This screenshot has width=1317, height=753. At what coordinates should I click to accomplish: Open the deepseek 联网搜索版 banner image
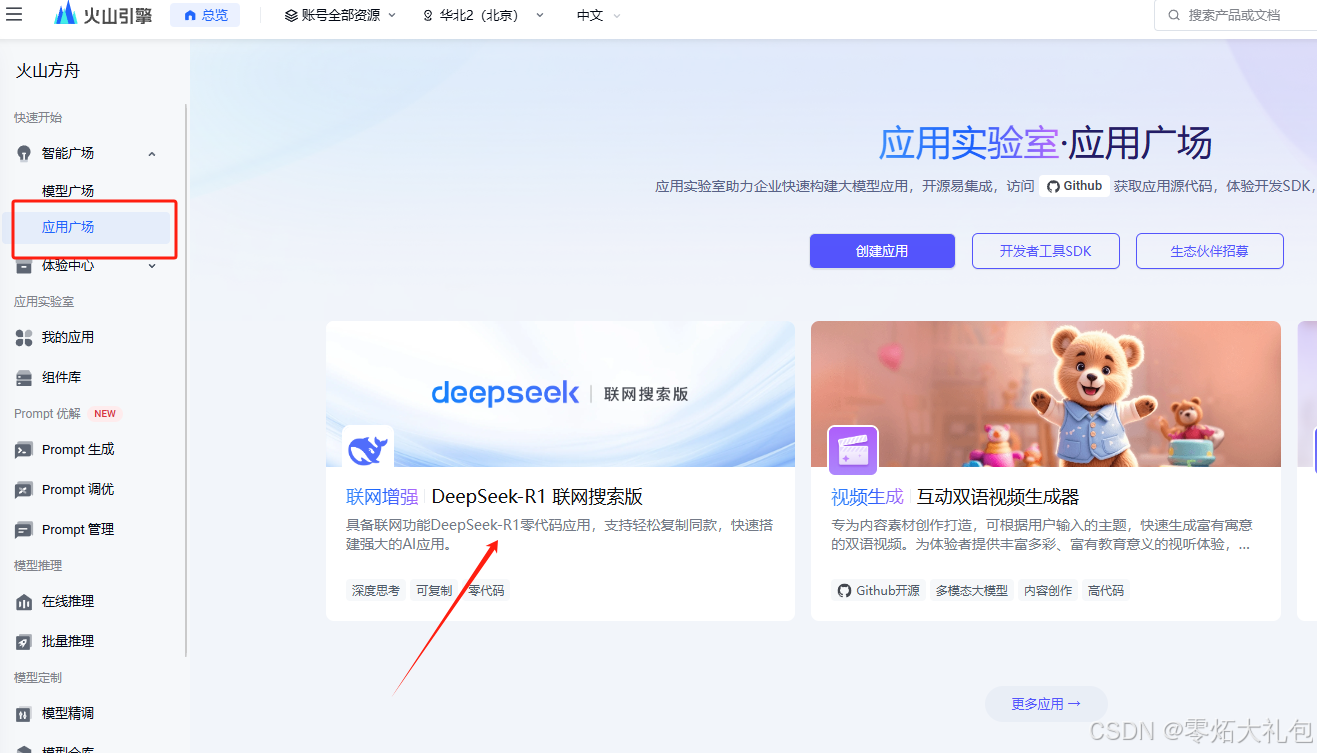pos(560,394)
